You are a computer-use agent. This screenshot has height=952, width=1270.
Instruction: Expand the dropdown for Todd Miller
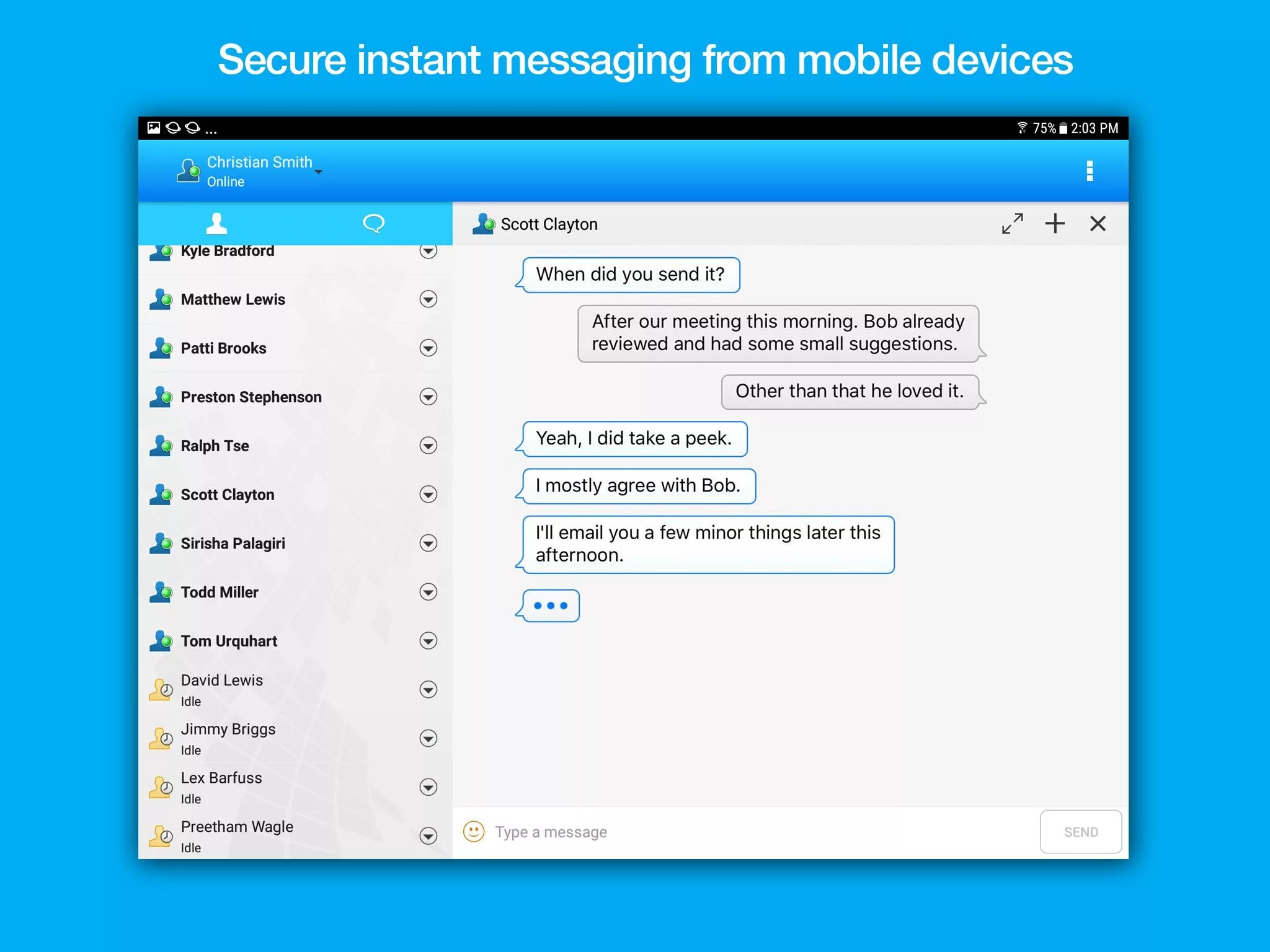coord(428,592)
